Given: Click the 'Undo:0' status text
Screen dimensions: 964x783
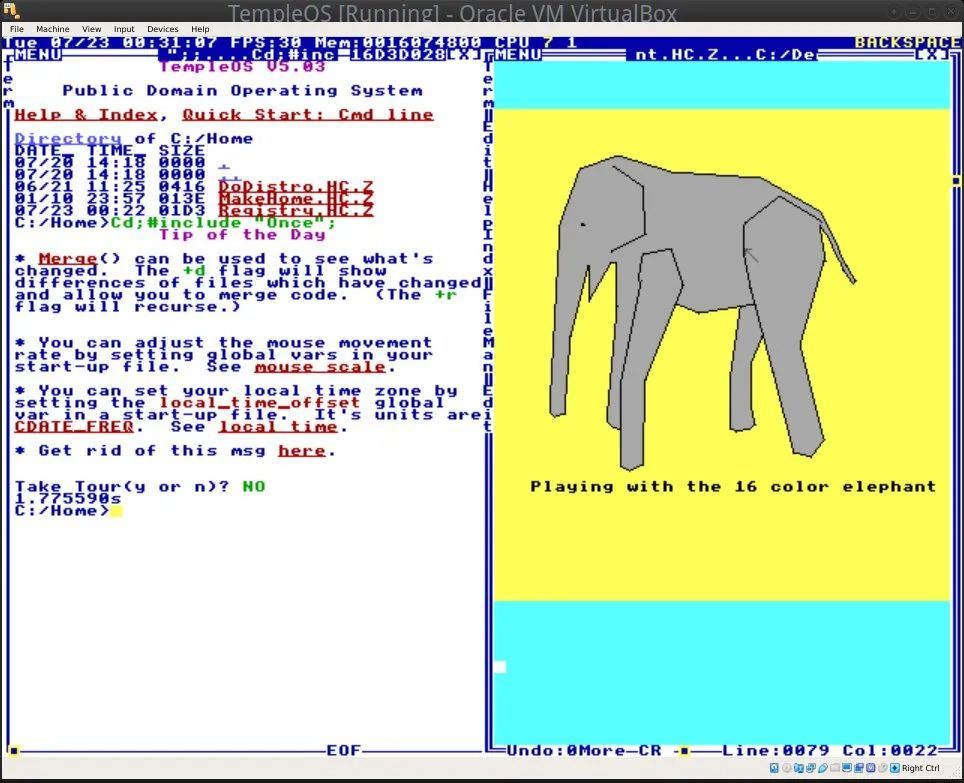Looking at the screenshot, I should [x=543, y=751].
